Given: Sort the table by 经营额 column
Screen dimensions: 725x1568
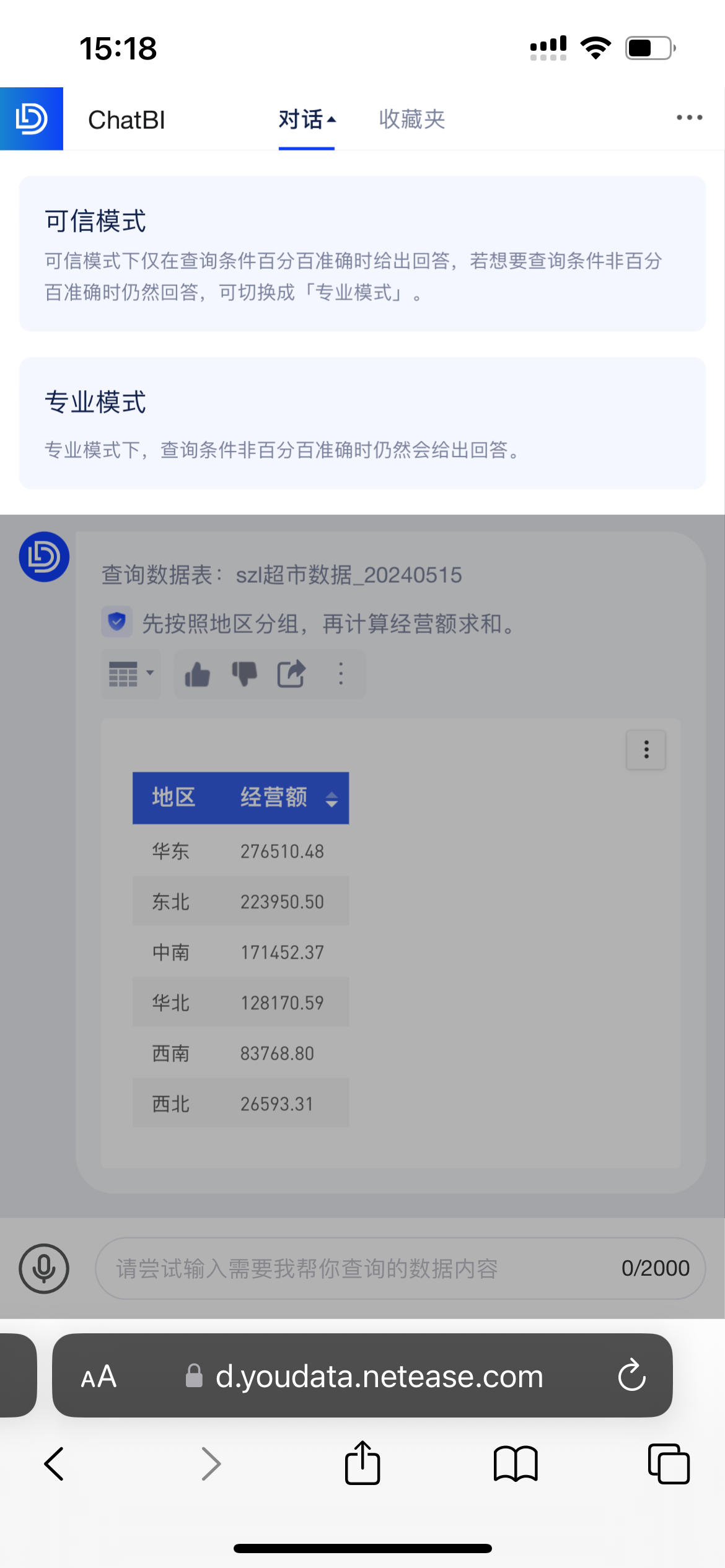Looking at the screenshot, I should point(331,799).
